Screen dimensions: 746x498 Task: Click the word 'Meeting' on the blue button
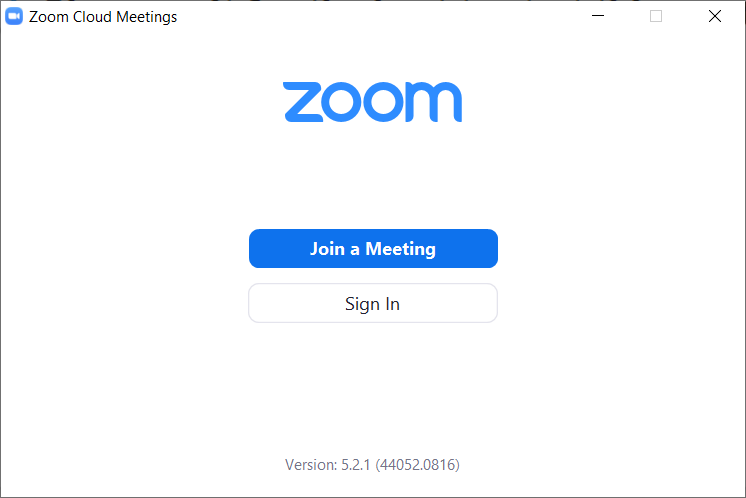pyautogui.click(x=400, y=249)
